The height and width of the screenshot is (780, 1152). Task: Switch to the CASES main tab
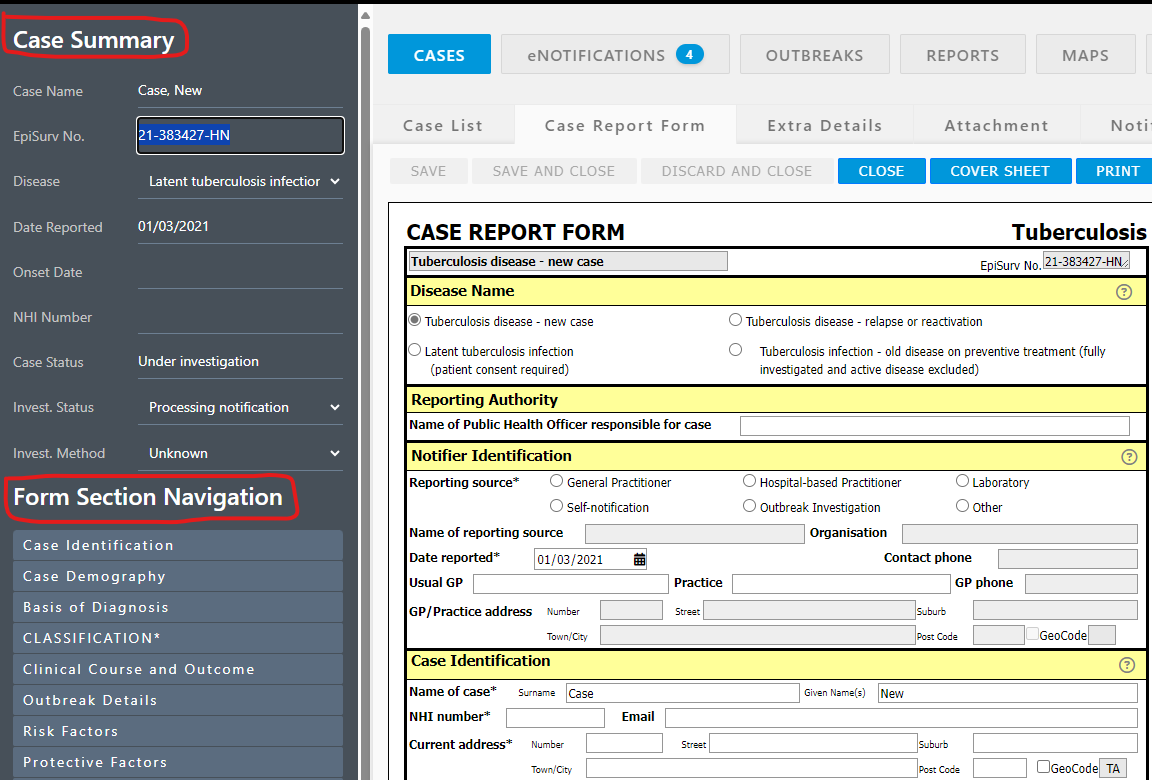(439, 54)
